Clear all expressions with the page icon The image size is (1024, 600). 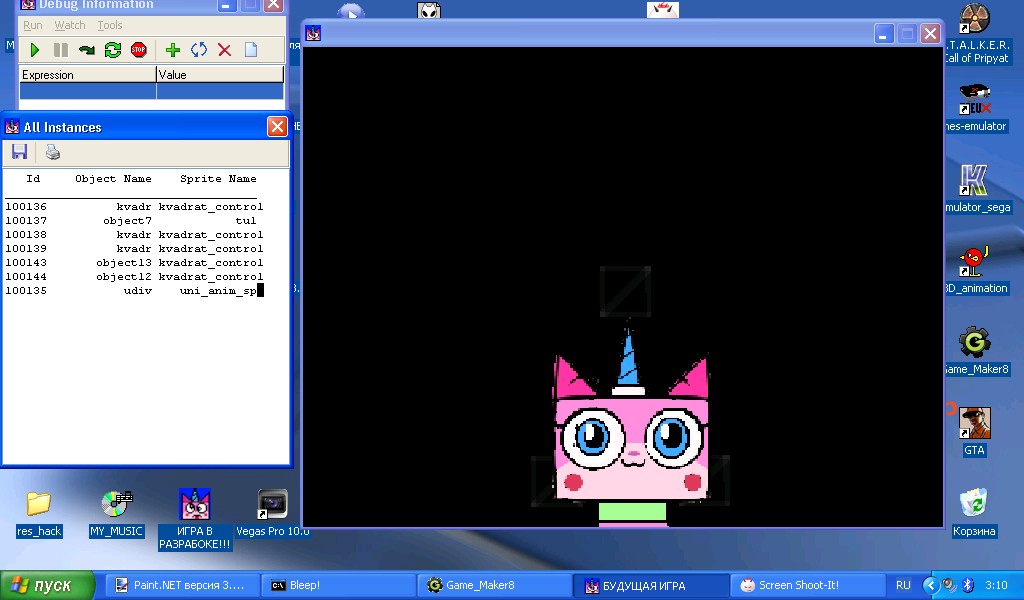(x=251, y=50)
